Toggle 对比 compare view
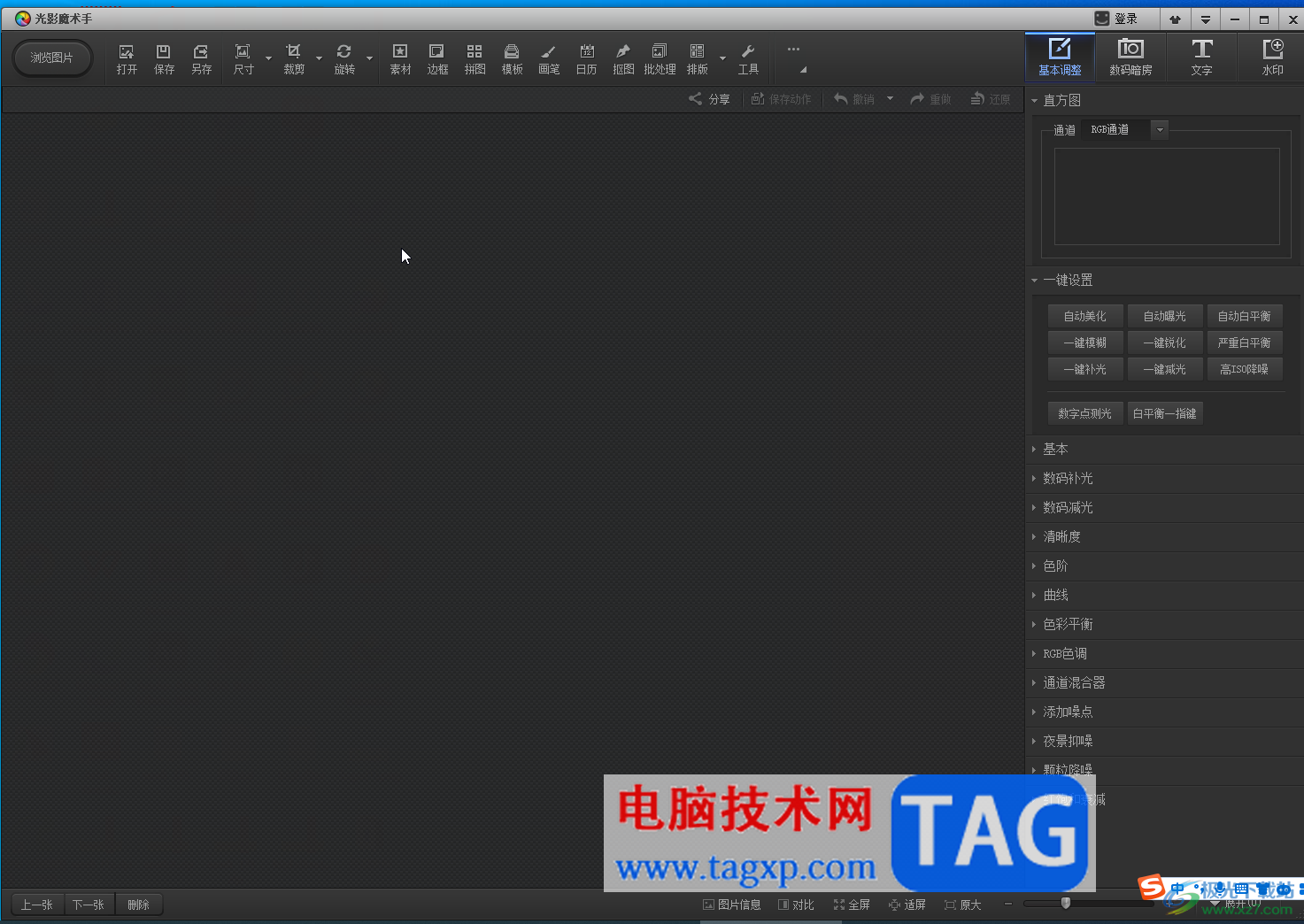Image resolution: width=1304 pixels, height=924 pixels. (x=796, y=905)
